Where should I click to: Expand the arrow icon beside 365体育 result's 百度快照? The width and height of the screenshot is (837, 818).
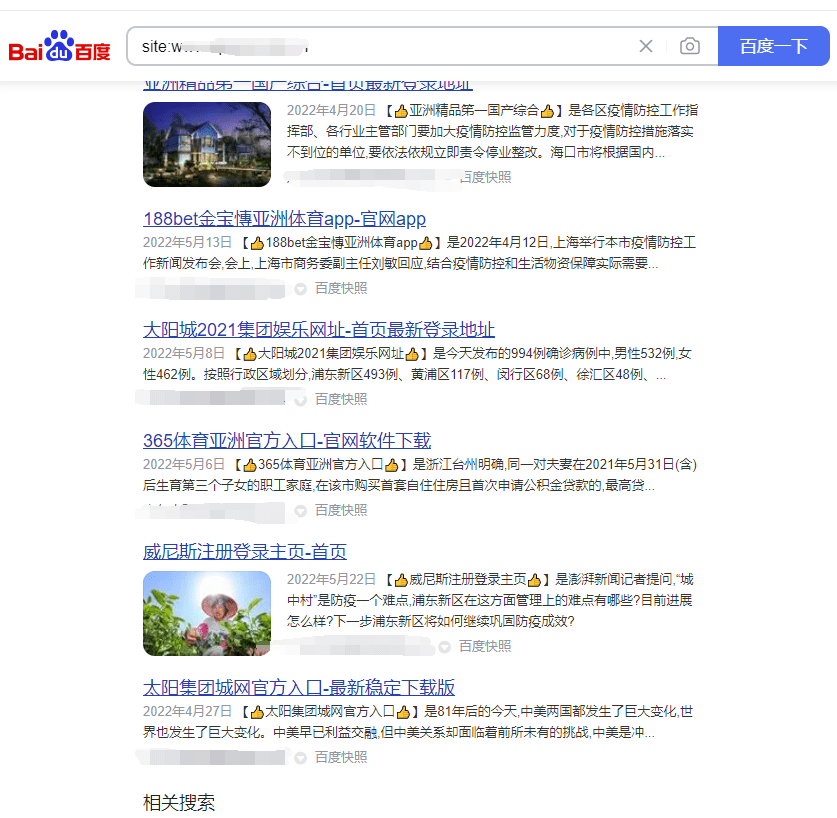[301, 511]
